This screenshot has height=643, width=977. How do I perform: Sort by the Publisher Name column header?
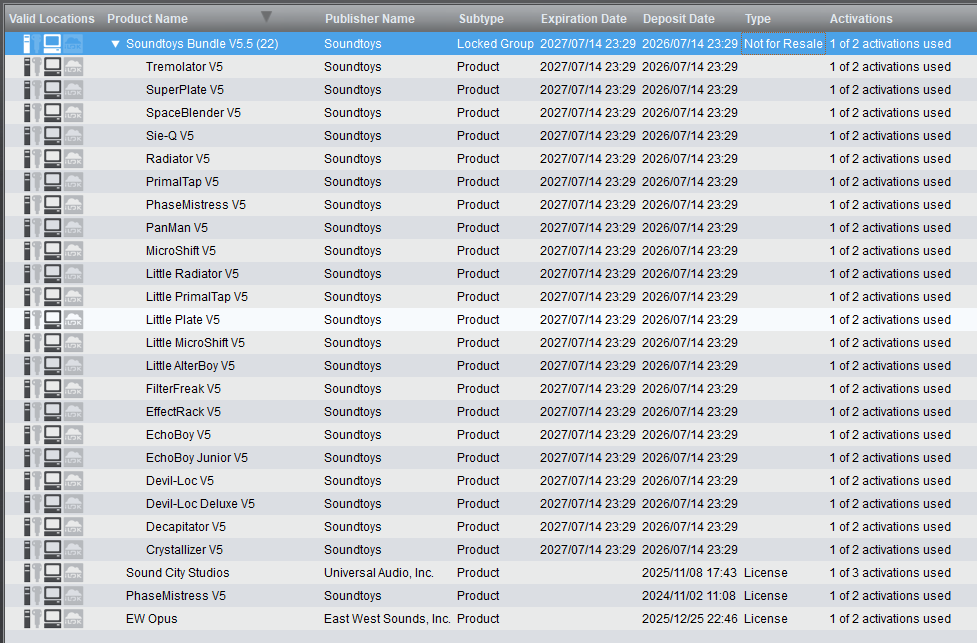[369, 19]
